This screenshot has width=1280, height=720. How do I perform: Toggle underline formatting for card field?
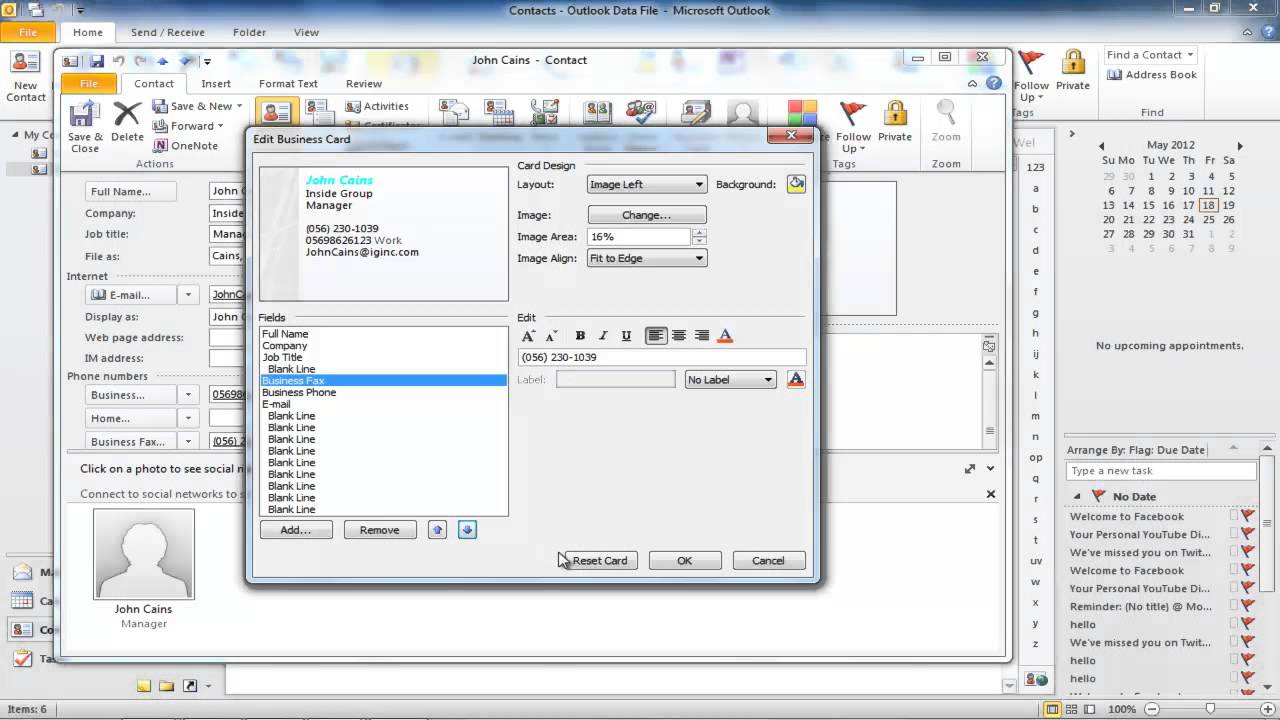pyautogui.click(x=626, y=336)
